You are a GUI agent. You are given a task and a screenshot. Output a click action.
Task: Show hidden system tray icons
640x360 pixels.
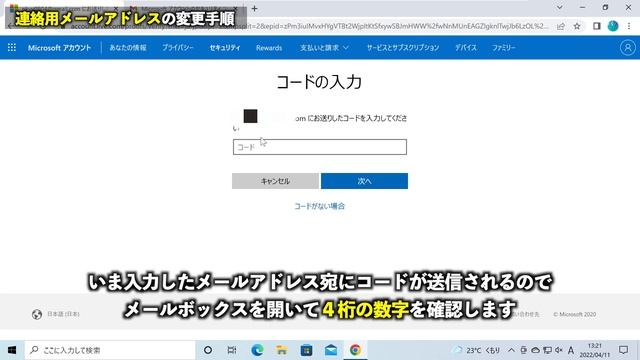pos(511,350)
